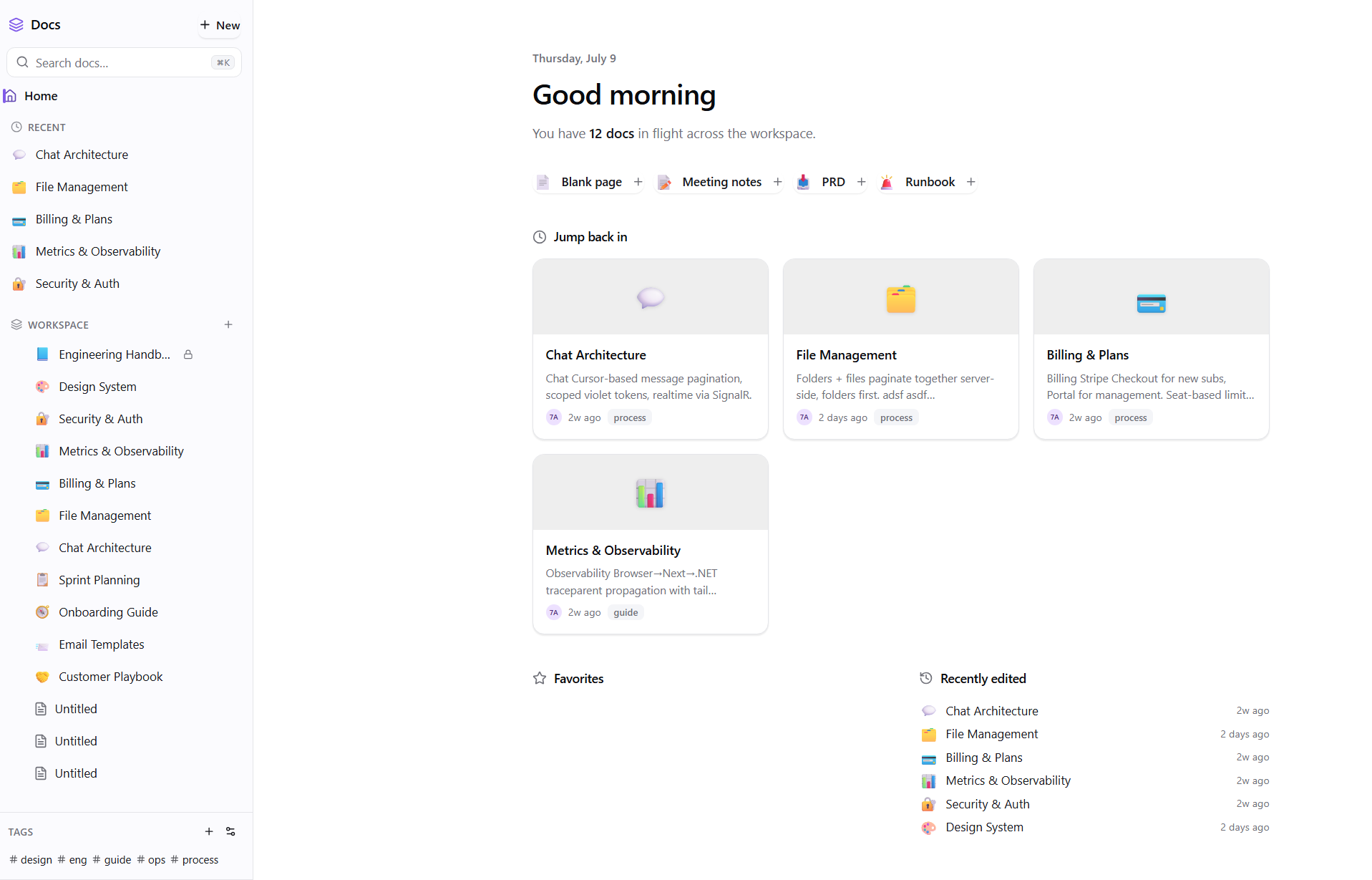Click 7A avatar on Chat Architecture card
Screen dimensions: 1372x880
pos(554,417)
